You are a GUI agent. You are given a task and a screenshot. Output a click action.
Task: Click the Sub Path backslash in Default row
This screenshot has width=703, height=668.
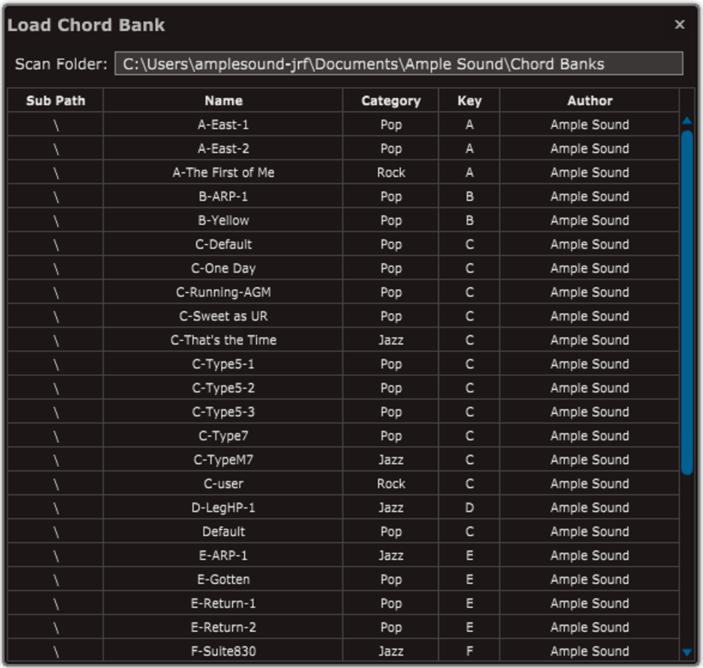[x=56, y=532]
